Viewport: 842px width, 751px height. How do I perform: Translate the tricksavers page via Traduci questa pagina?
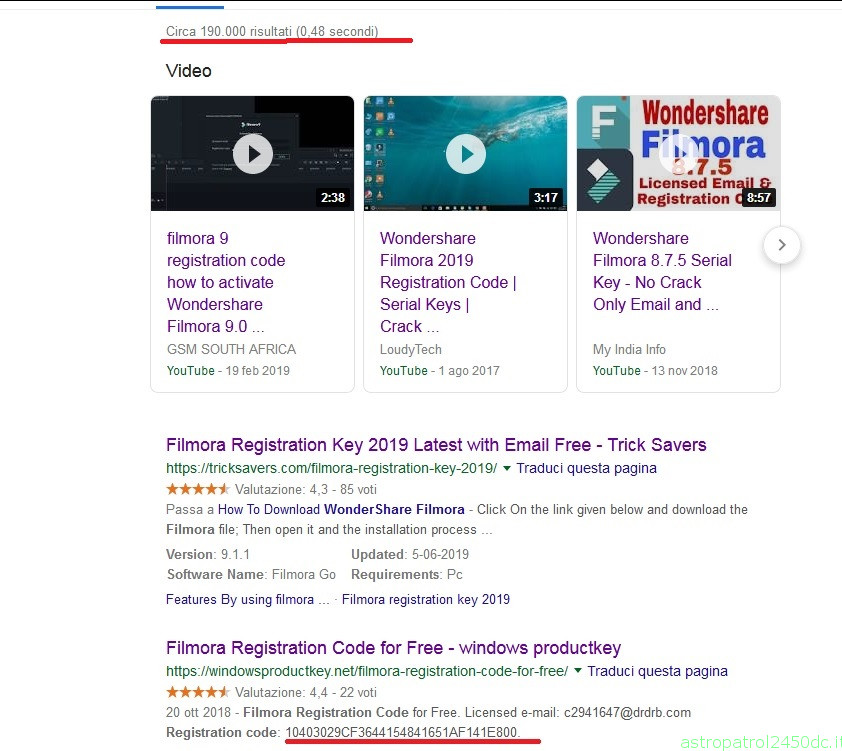[x=586, y=468]
